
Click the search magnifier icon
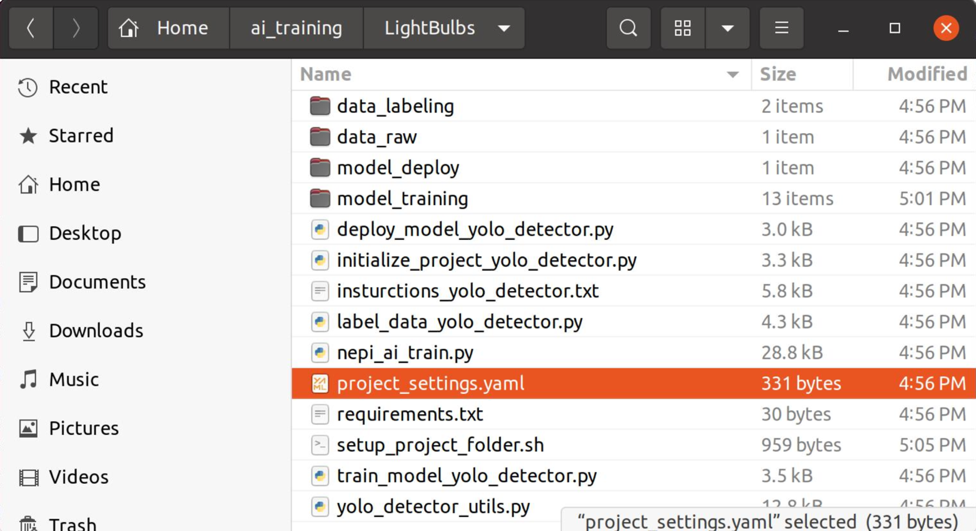coord(628,29)
